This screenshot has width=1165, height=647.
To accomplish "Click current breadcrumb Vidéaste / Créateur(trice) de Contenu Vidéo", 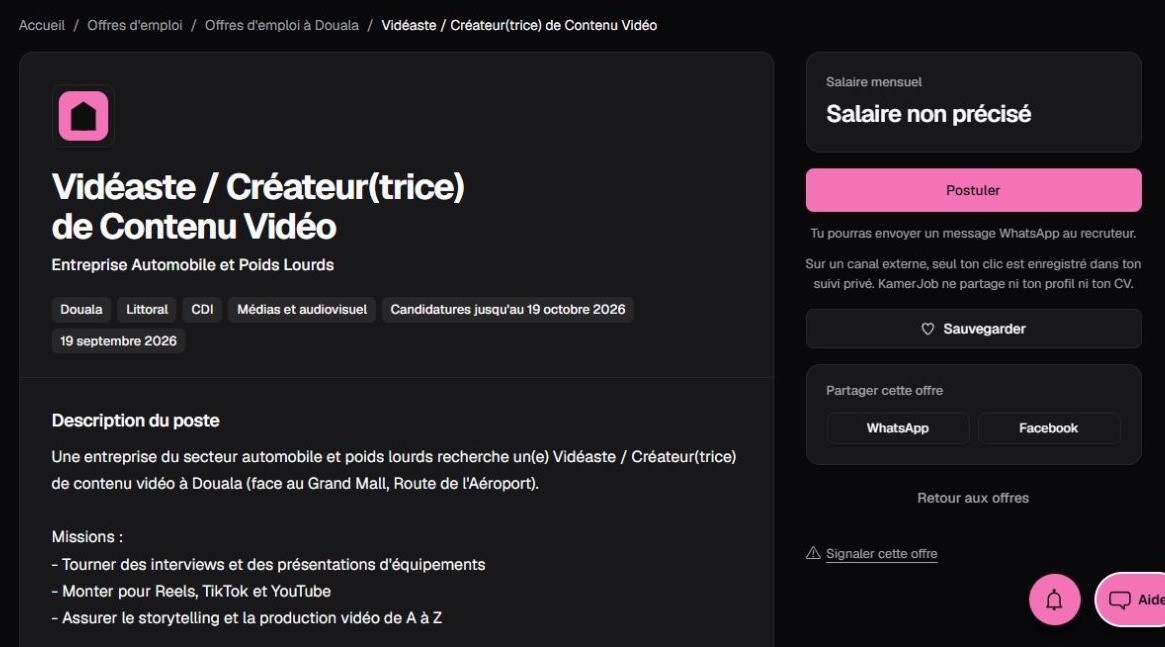I will [519, 25].
